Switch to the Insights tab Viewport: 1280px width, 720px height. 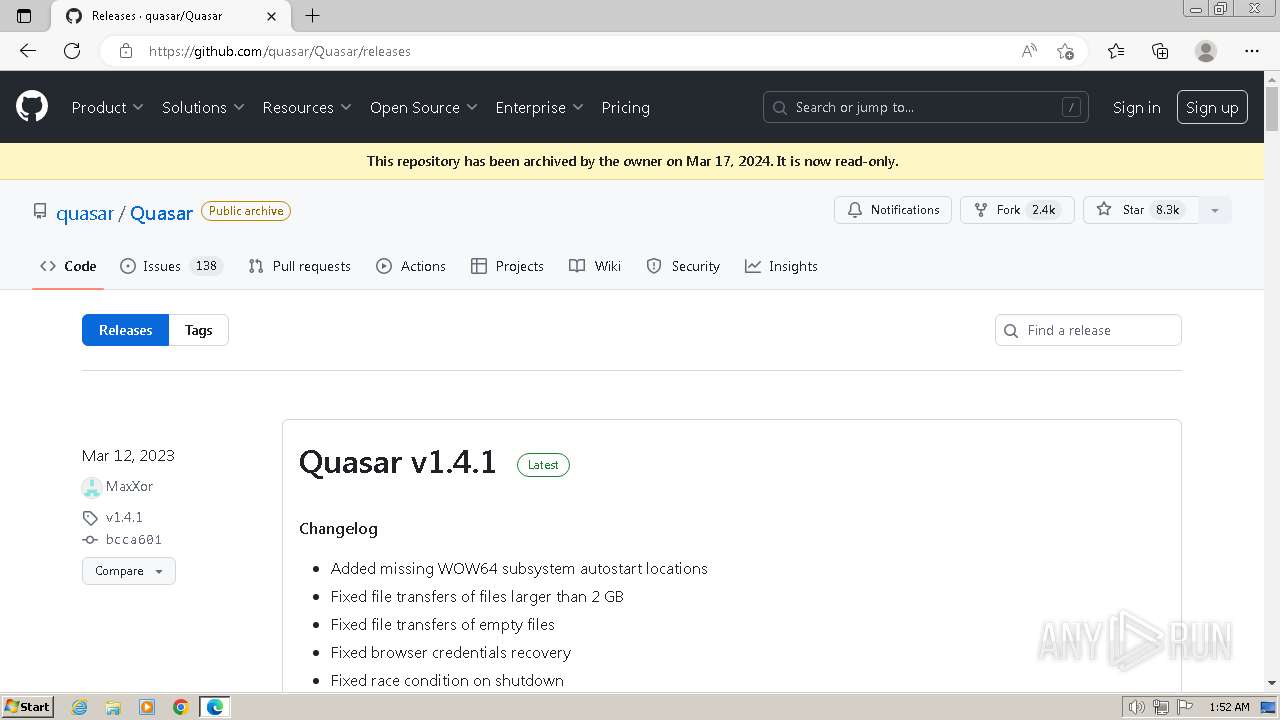781,266
